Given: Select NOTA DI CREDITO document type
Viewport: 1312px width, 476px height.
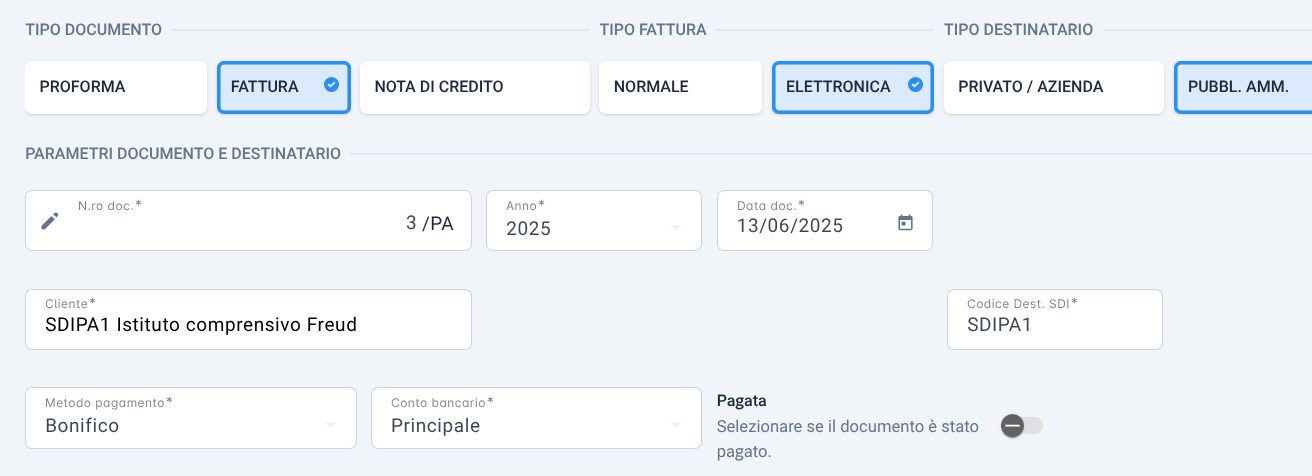Looking at the screenshot, I should tap(475, 87).
